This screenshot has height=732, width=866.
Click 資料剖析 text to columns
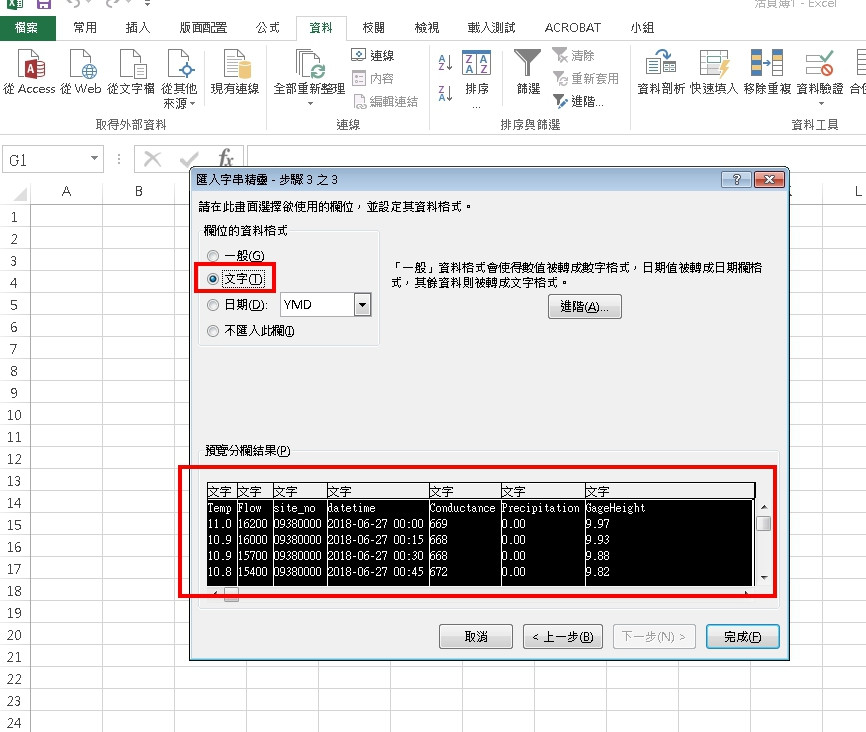pos(661,72)
